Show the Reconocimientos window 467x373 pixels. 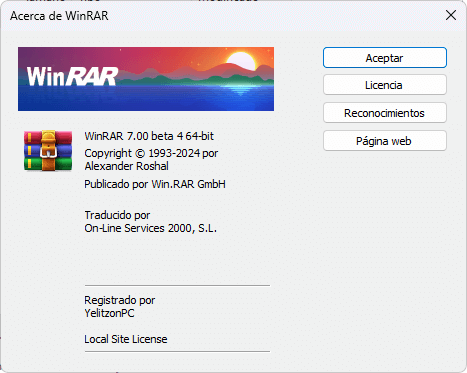point(385,113)
